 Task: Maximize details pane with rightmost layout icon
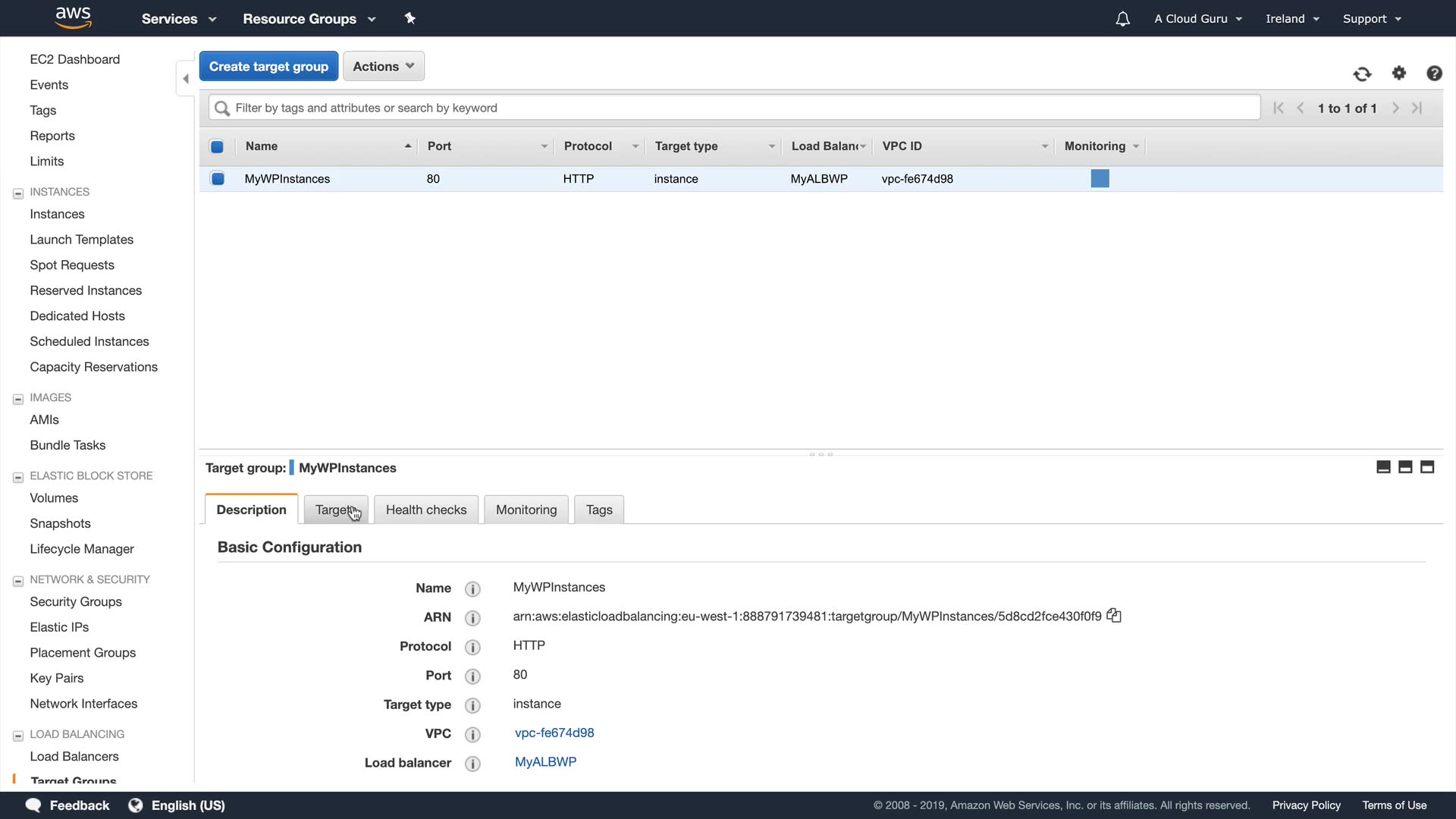pos(1427,467)
